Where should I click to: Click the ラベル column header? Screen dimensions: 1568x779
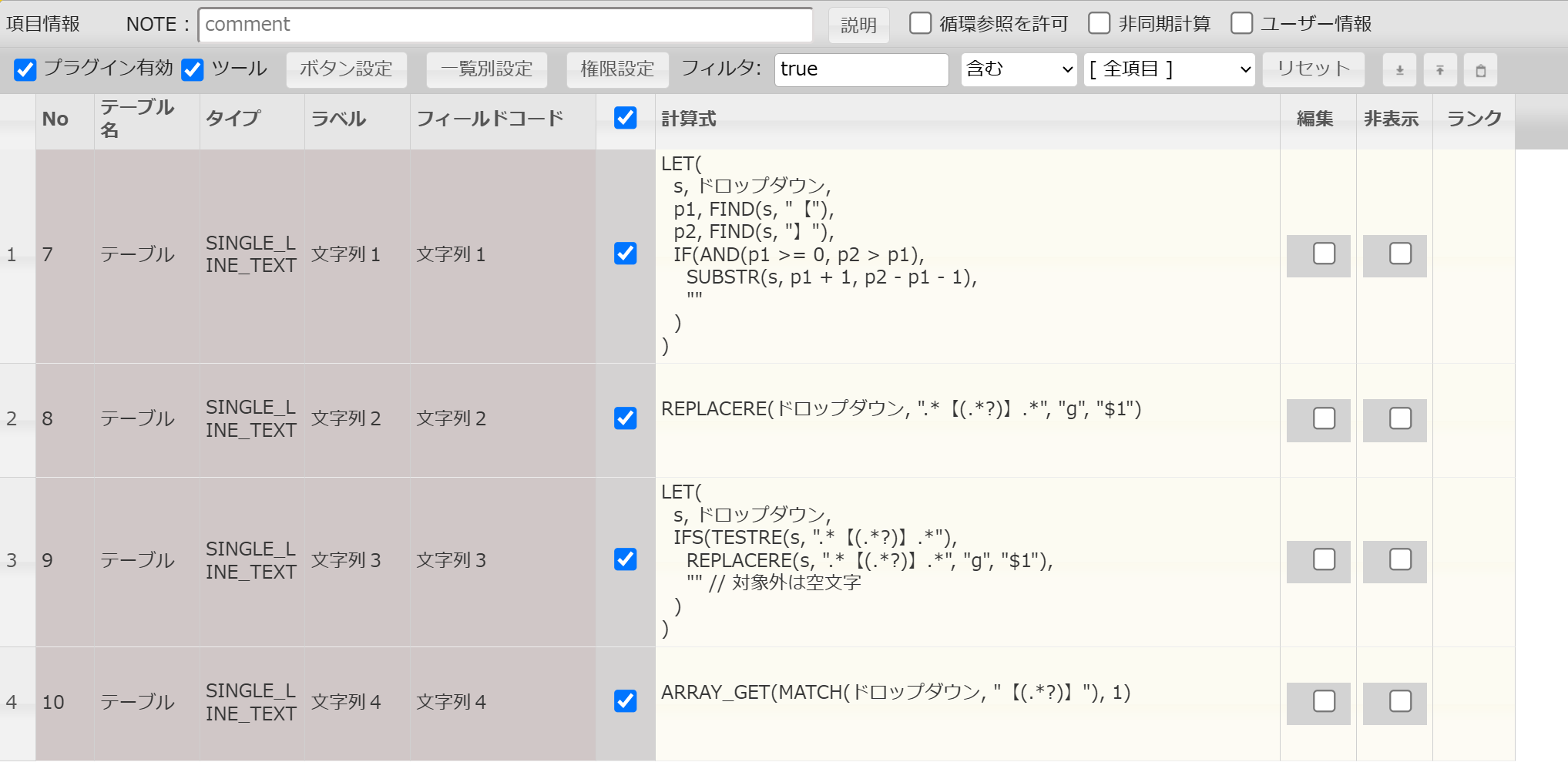tap(358, 122)
